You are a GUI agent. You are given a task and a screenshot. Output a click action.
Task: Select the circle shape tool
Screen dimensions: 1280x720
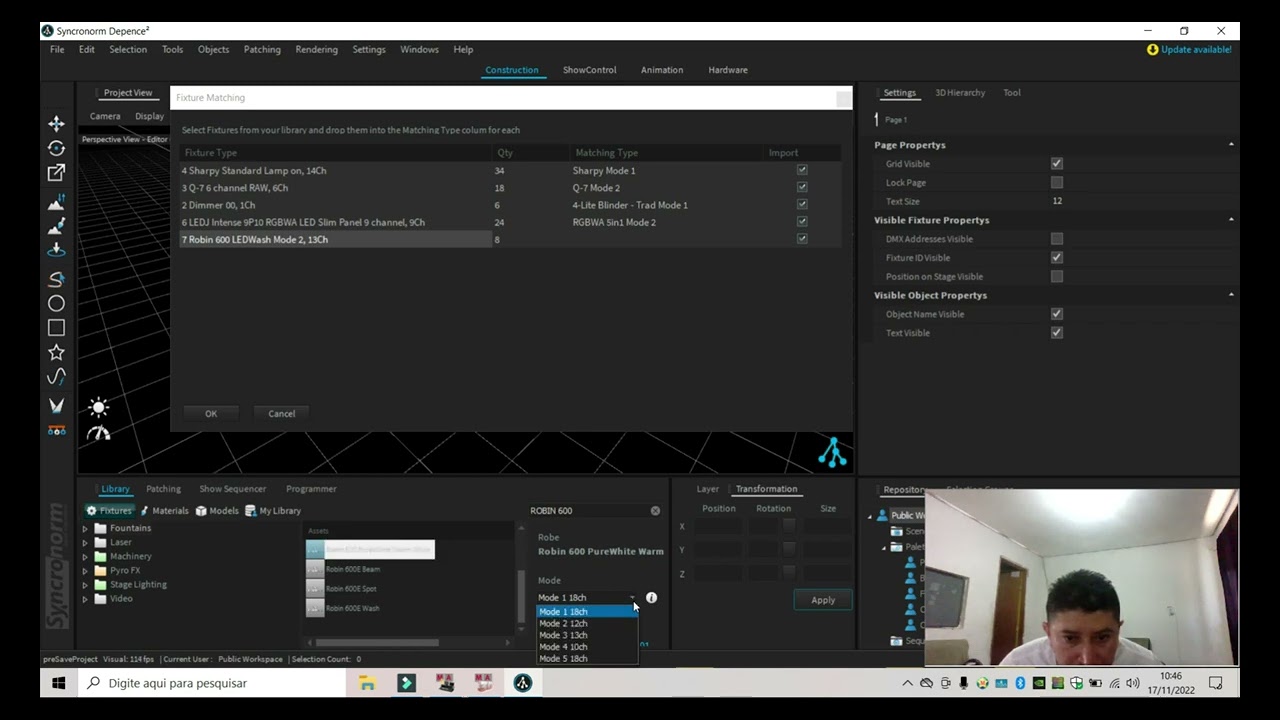[56, 303]
